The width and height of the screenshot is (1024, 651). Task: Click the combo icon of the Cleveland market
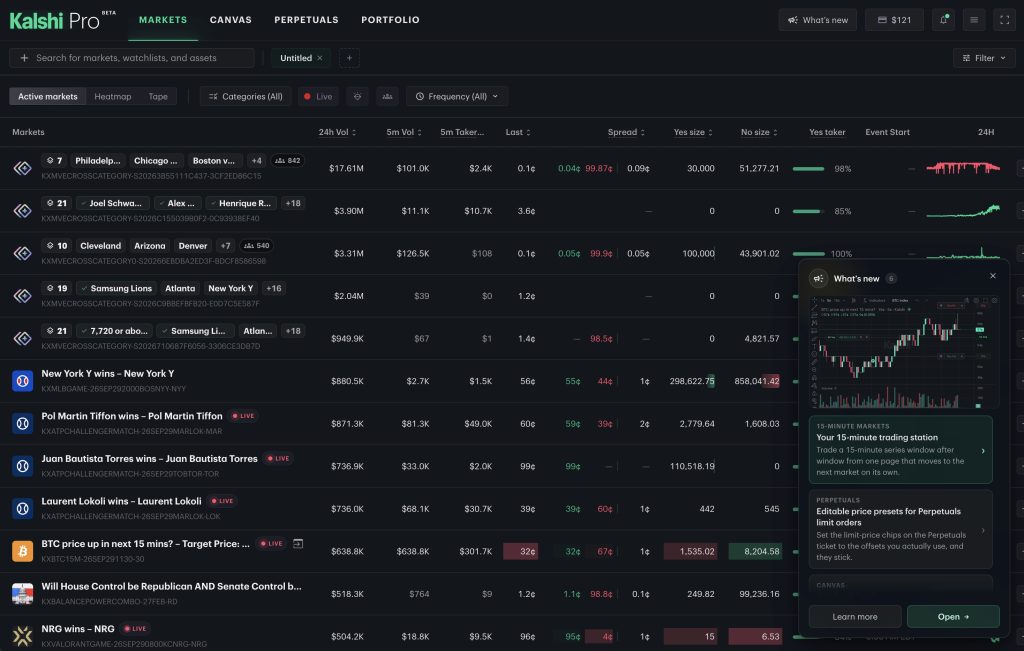[x=23, y=253]
